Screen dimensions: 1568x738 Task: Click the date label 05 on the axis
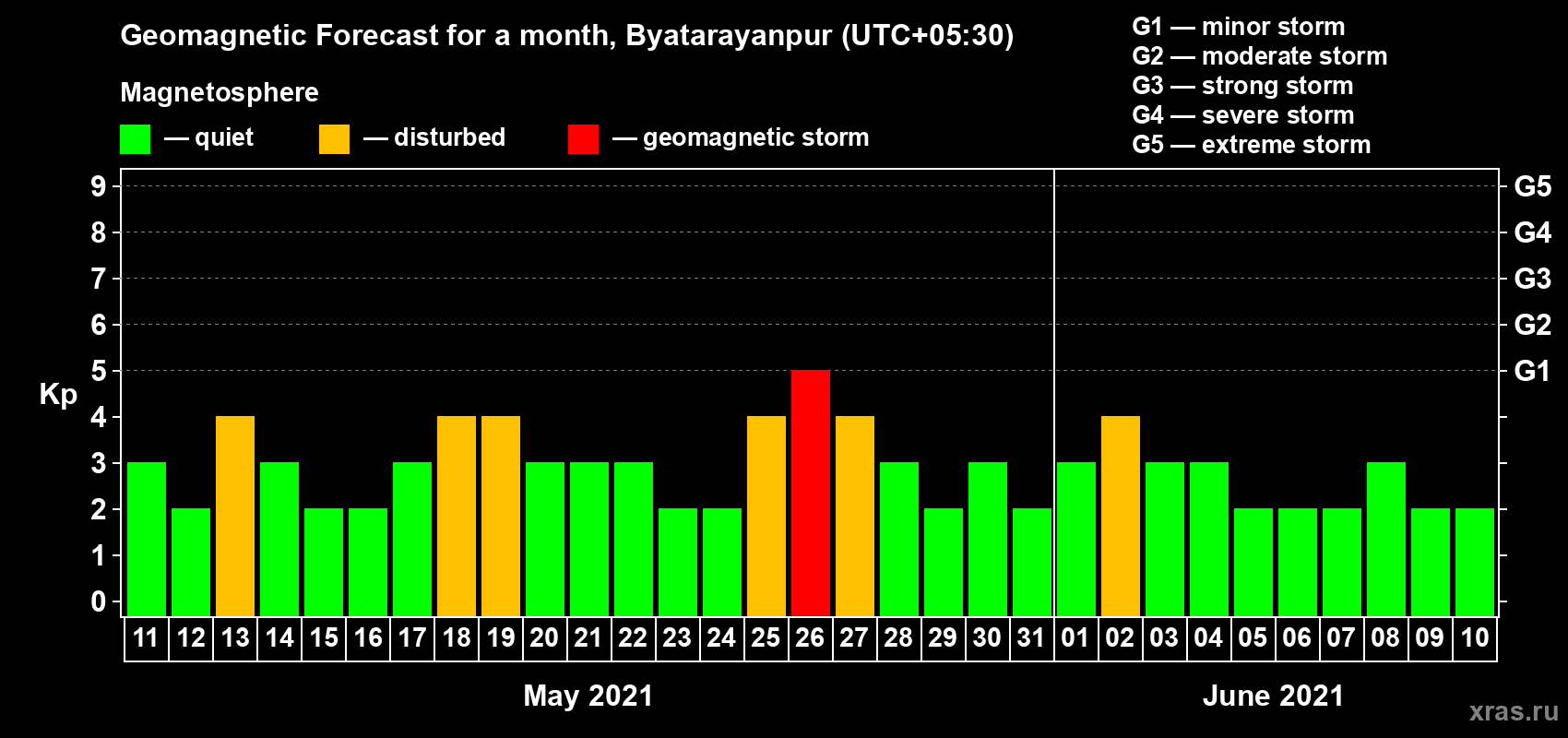tap(1253, 637)
